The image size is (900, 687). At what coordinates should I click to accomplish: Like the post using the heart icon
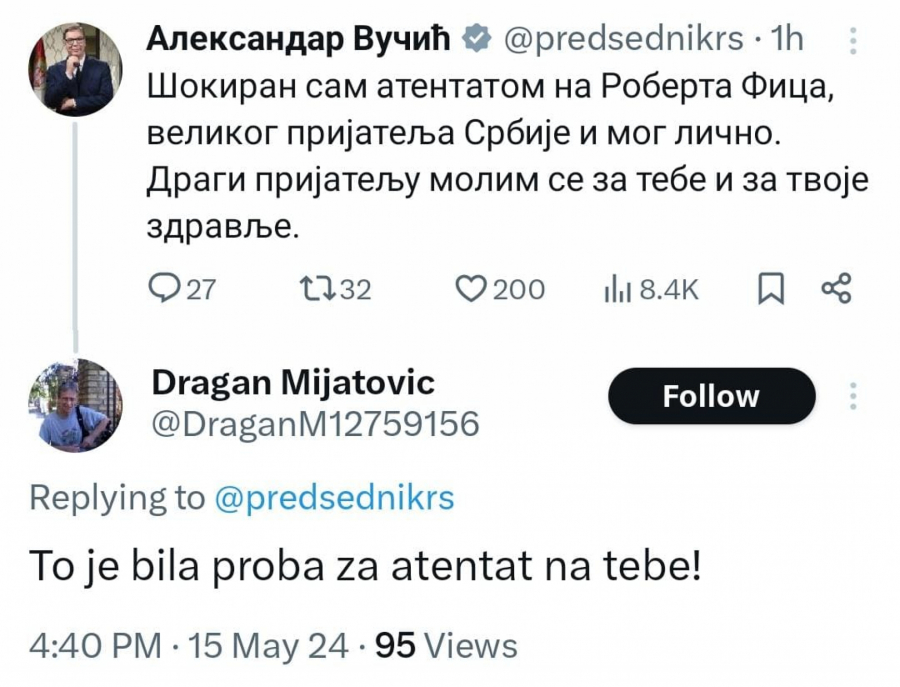coord(470,289)
